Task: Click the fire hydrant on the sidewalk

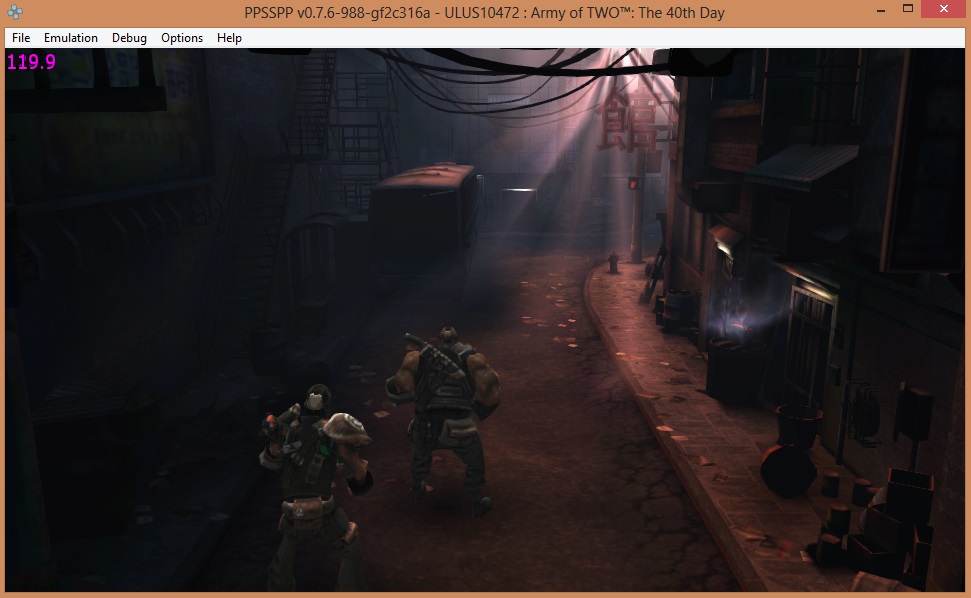Action: [613, 262]
